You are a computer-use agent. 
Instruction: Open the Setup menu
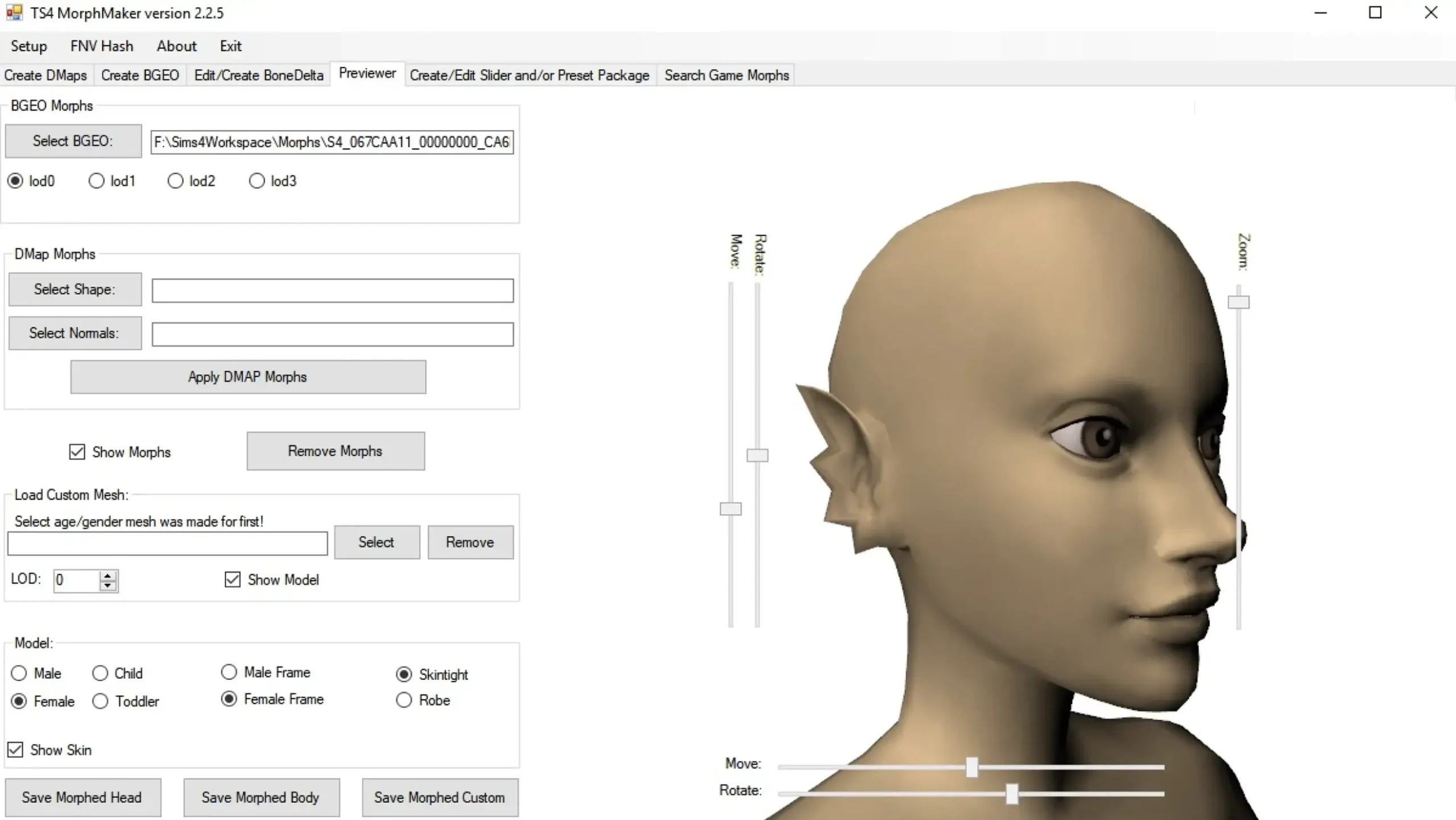(x=28, y=46)
